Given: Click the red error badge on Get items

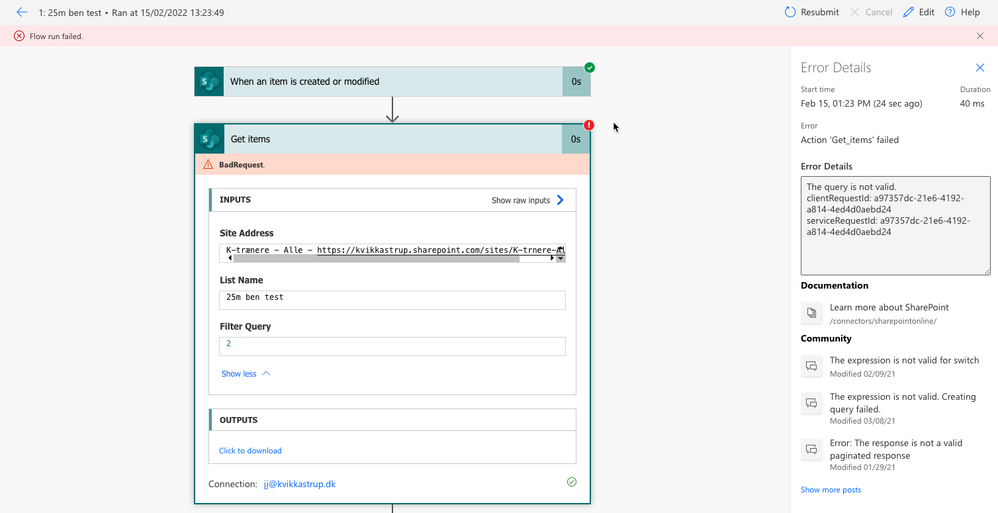Looking at the screenshot, I should 589,125.
